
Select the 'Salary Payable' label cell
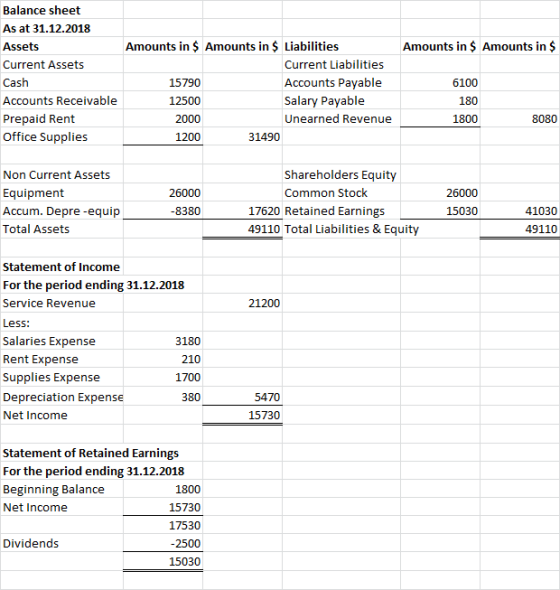324,100
